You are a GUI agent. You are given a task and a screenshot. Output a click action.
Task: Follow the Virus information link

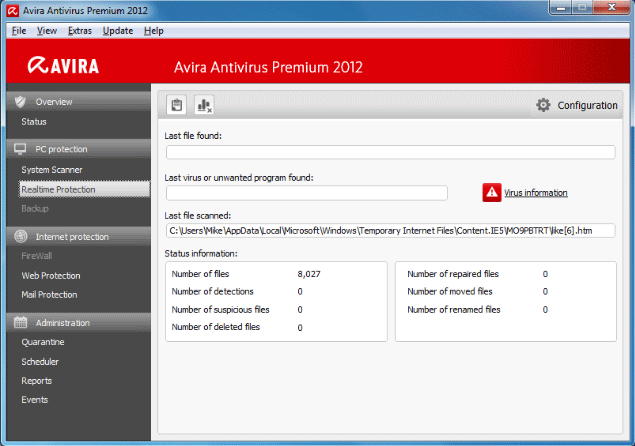coord(535,193)
